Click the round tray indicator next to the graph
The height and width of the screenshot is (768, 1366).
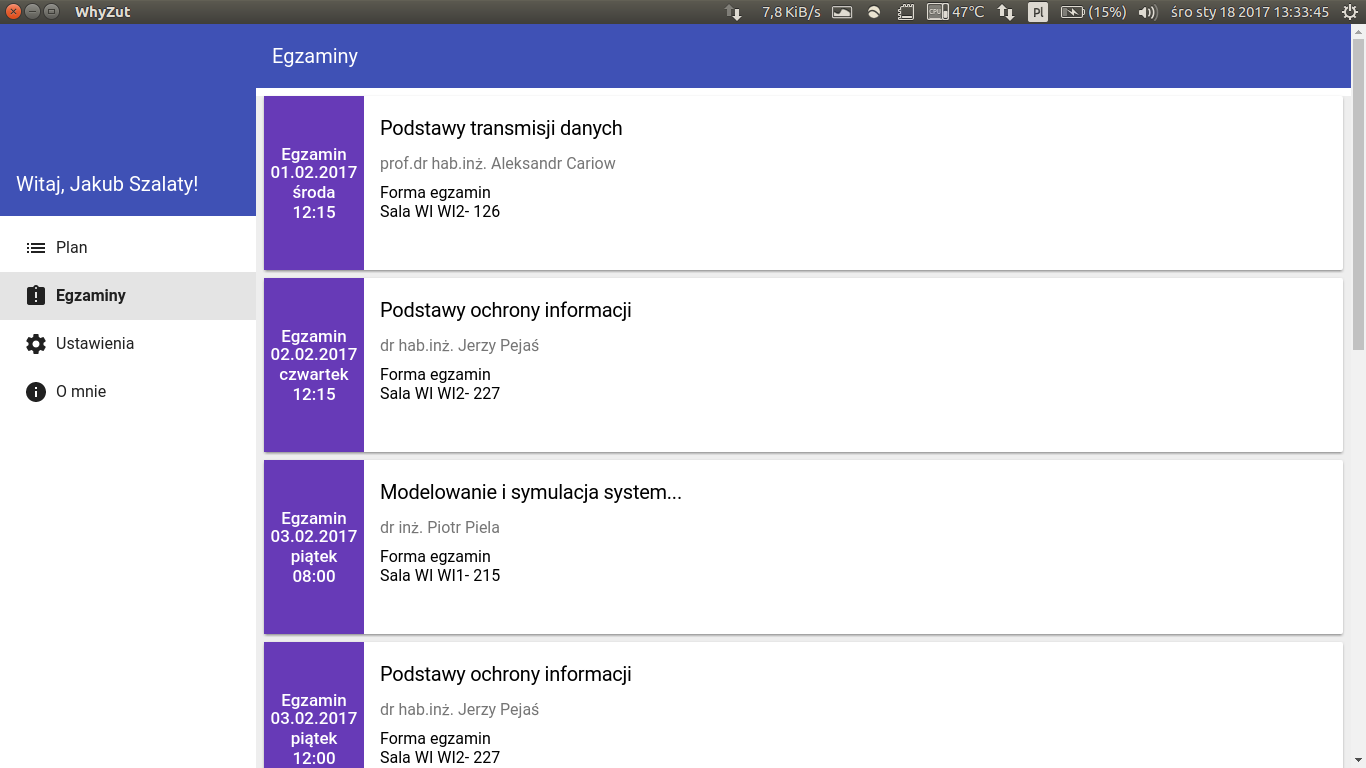[874, 12]
